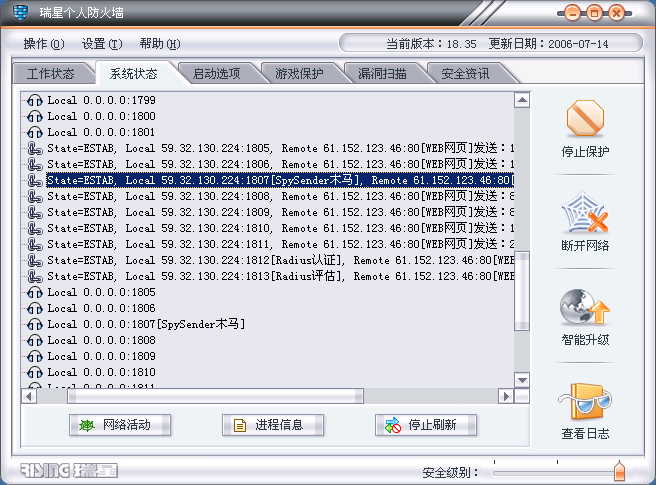The height and width of the screenshot is (485, 656).
Task: Select row State=ESTAB Local 59.32.130.224:1811
Action: point(280,244)
